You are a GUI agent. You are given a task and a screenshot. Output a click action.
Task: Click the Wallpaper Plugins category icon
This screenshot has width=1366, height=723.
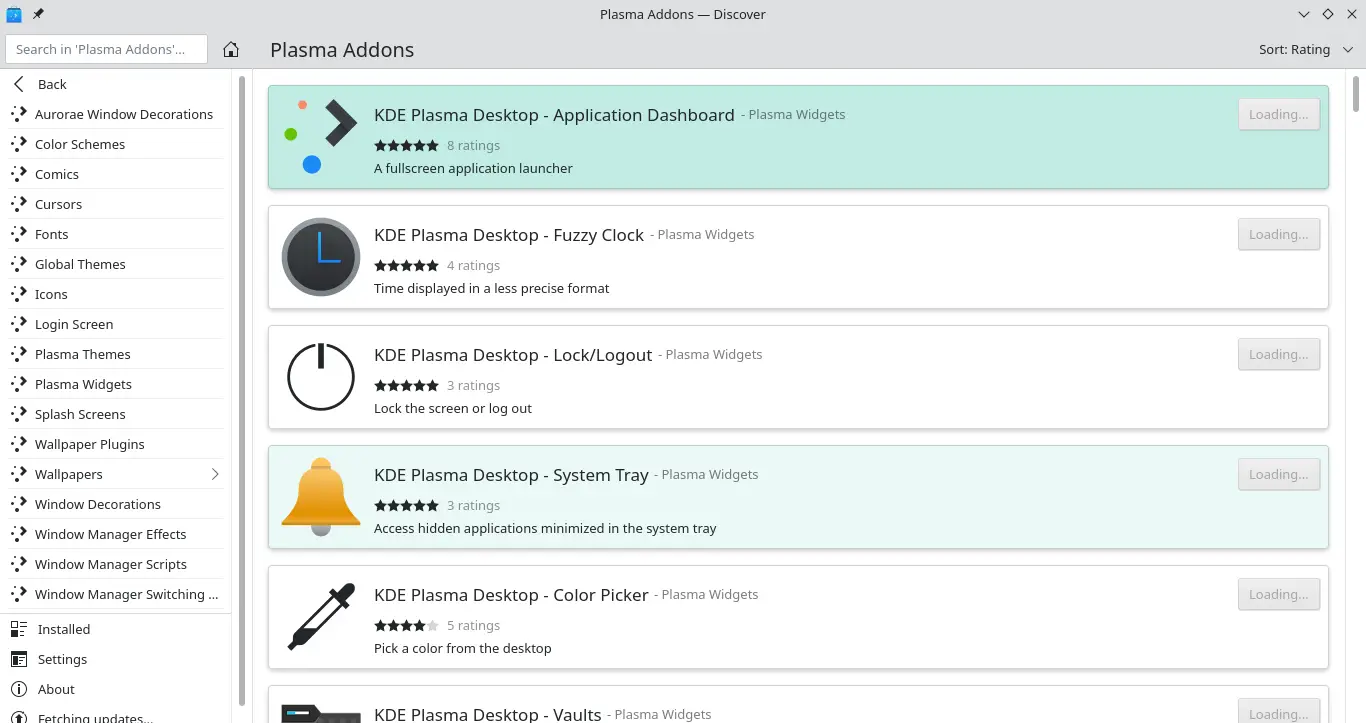19,444
